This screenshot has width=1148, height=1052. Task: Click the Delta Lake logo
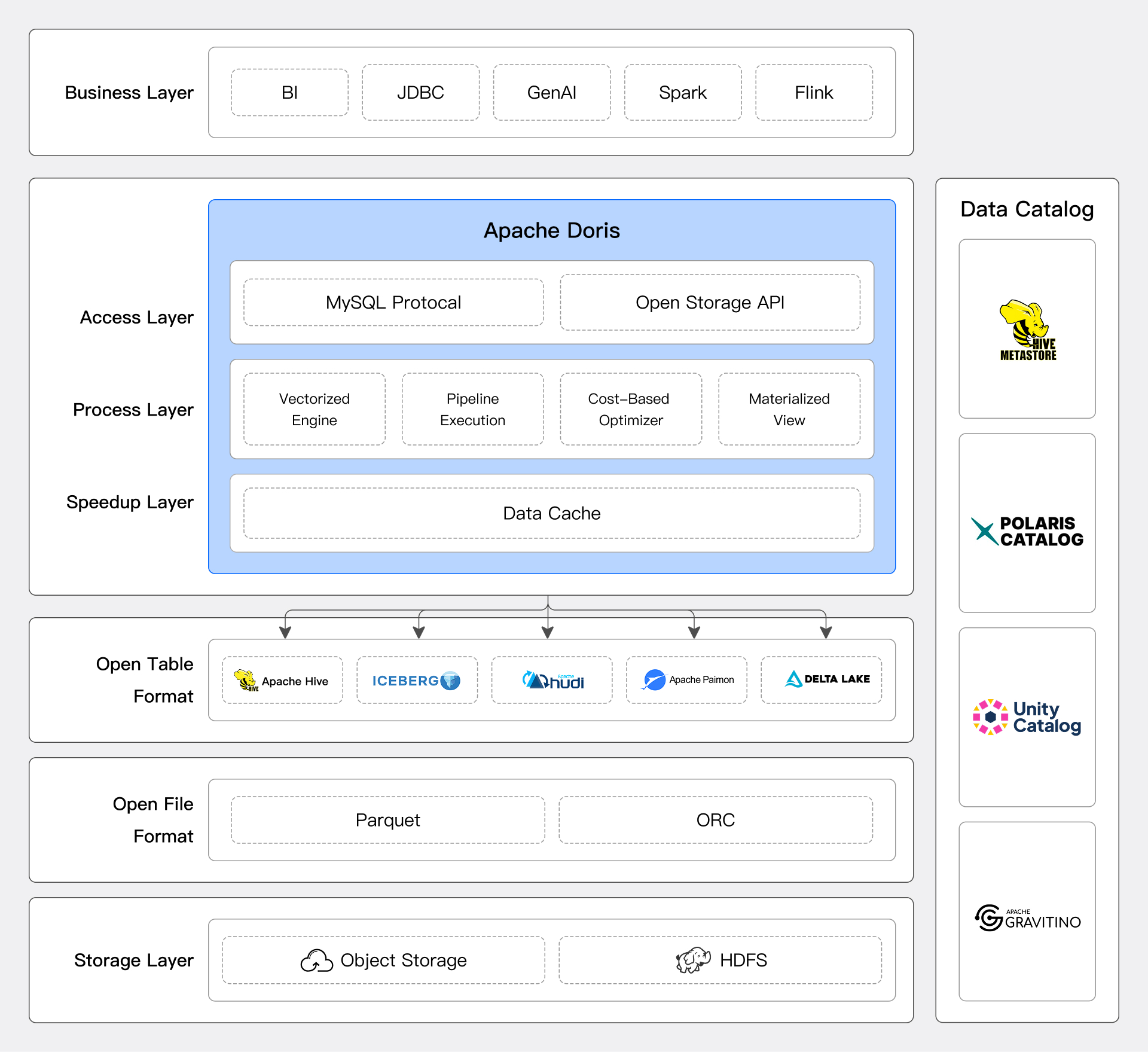coord(827,679)
